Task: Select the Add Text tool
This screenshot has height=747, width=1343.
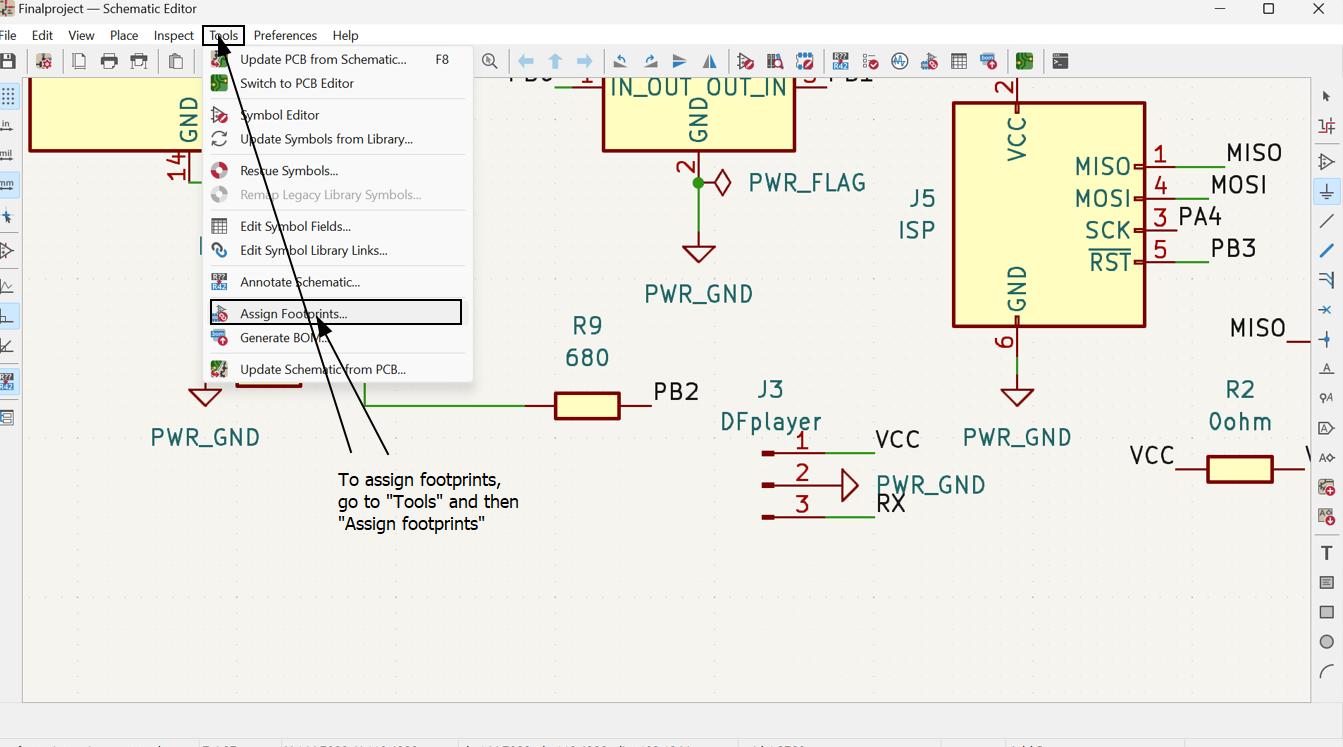Action: point(1327,553)
